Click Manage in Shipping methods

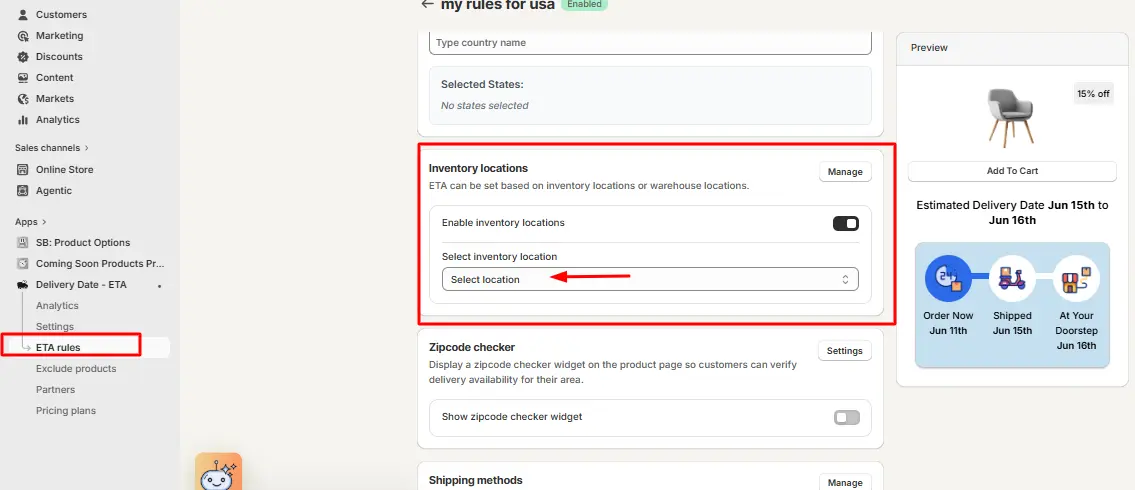(x=845, y=482)
